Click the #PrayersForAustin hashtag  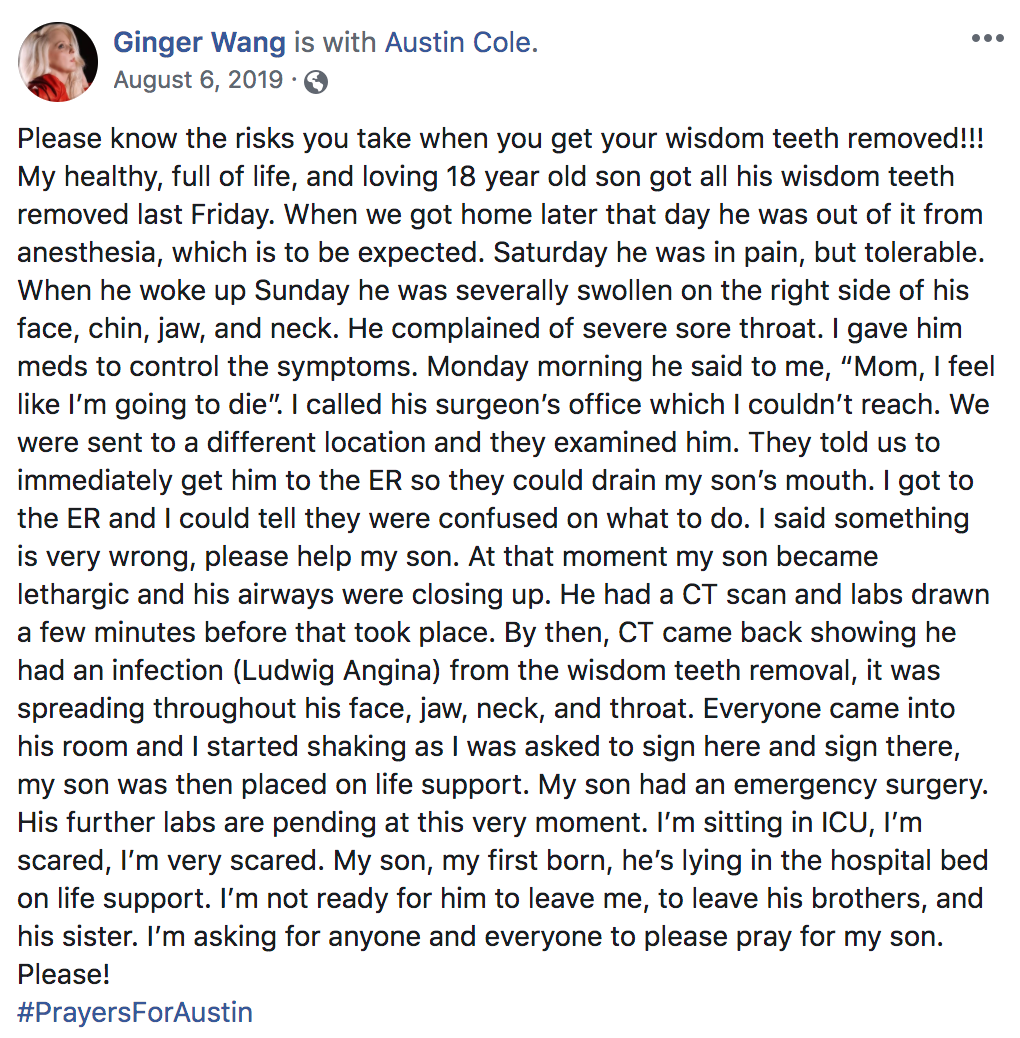pyautogui.click(x=135, y=1011)
